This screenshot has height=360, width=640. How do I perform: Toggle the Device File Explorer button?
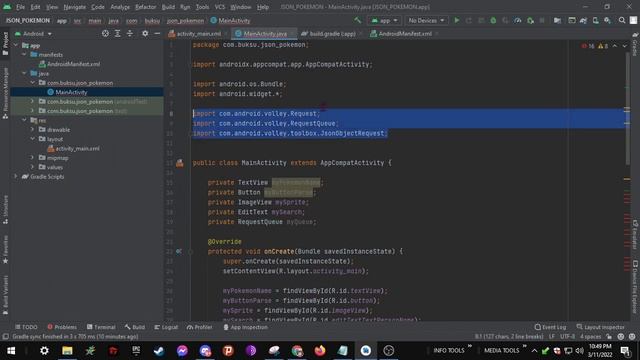[635, 287]
